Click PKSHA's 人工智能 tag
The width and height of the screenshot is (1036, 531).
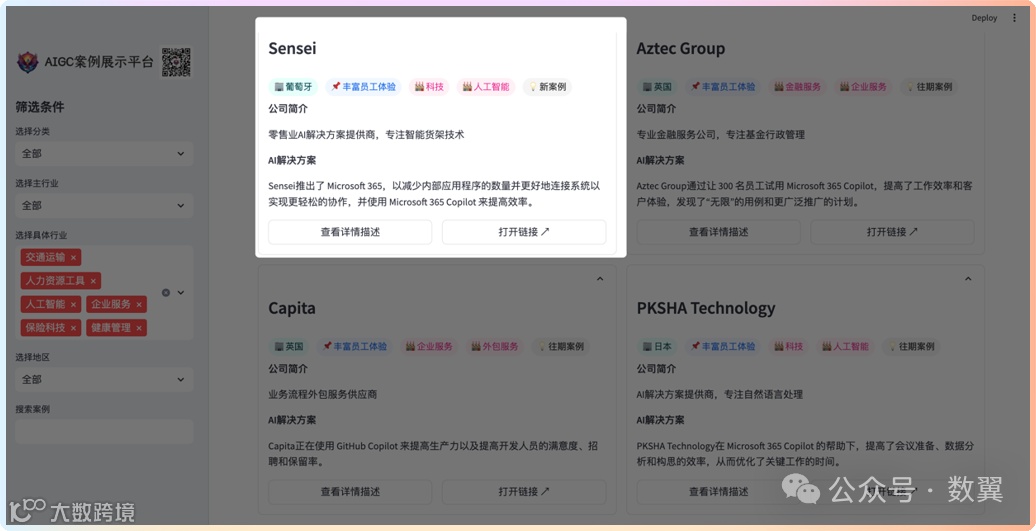point(844,346)
